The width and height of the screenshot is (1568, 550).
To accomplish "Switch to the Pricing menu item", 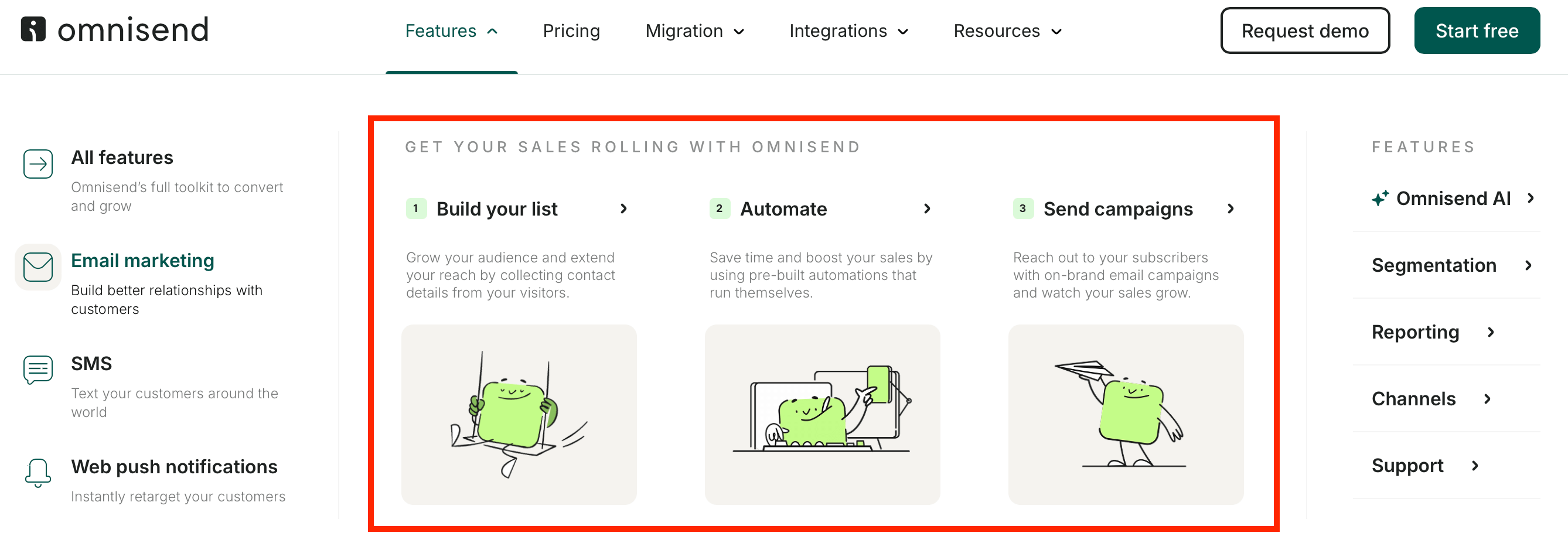I will coord(571,30).
